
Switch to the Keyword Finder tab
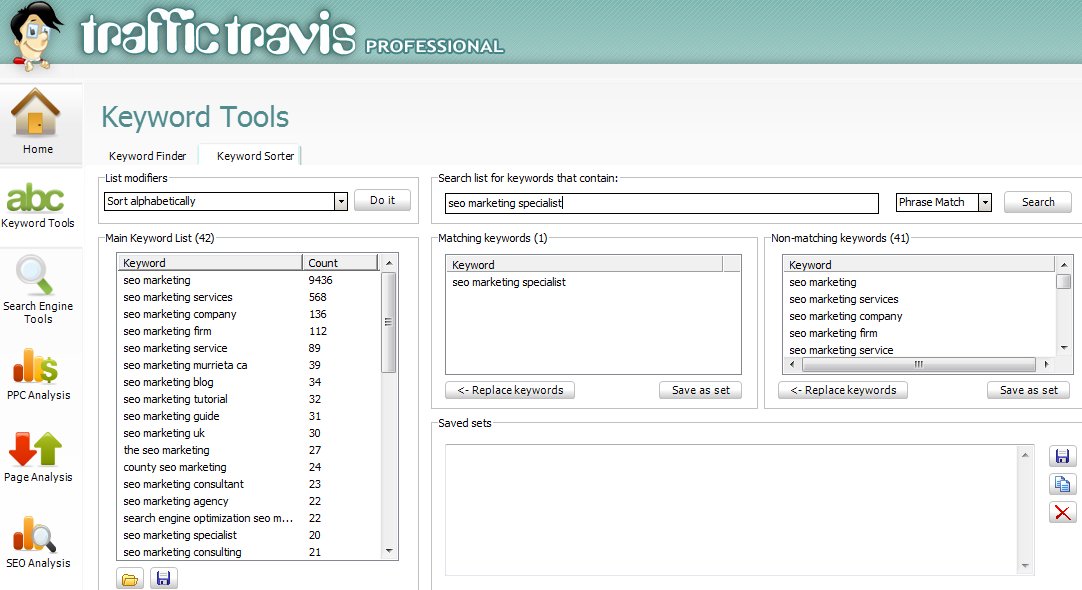147,156
